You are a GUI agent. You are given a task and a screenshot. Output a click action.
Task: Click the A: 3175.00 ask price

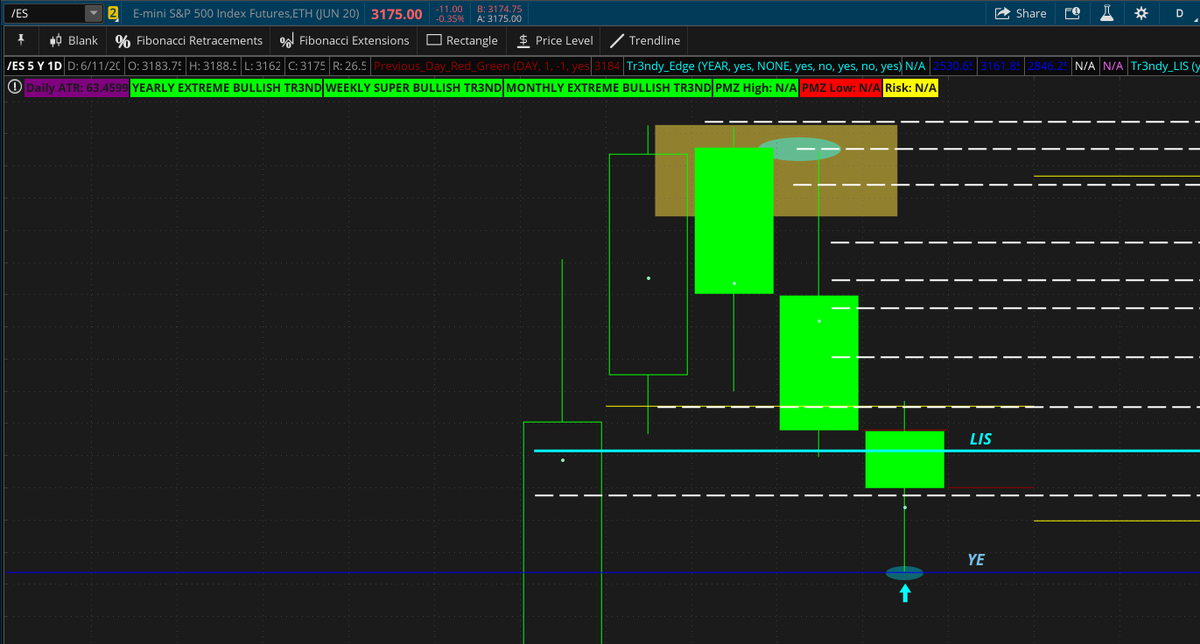coord(501,19)
